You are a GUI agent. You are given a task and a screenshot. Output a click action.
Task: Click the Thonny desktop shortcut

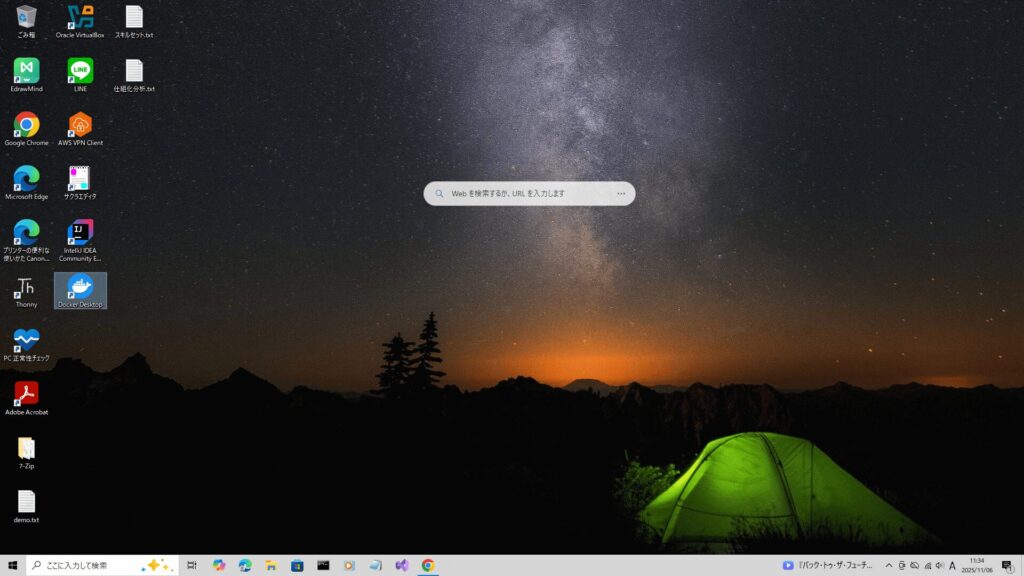[x=26, y=287]
